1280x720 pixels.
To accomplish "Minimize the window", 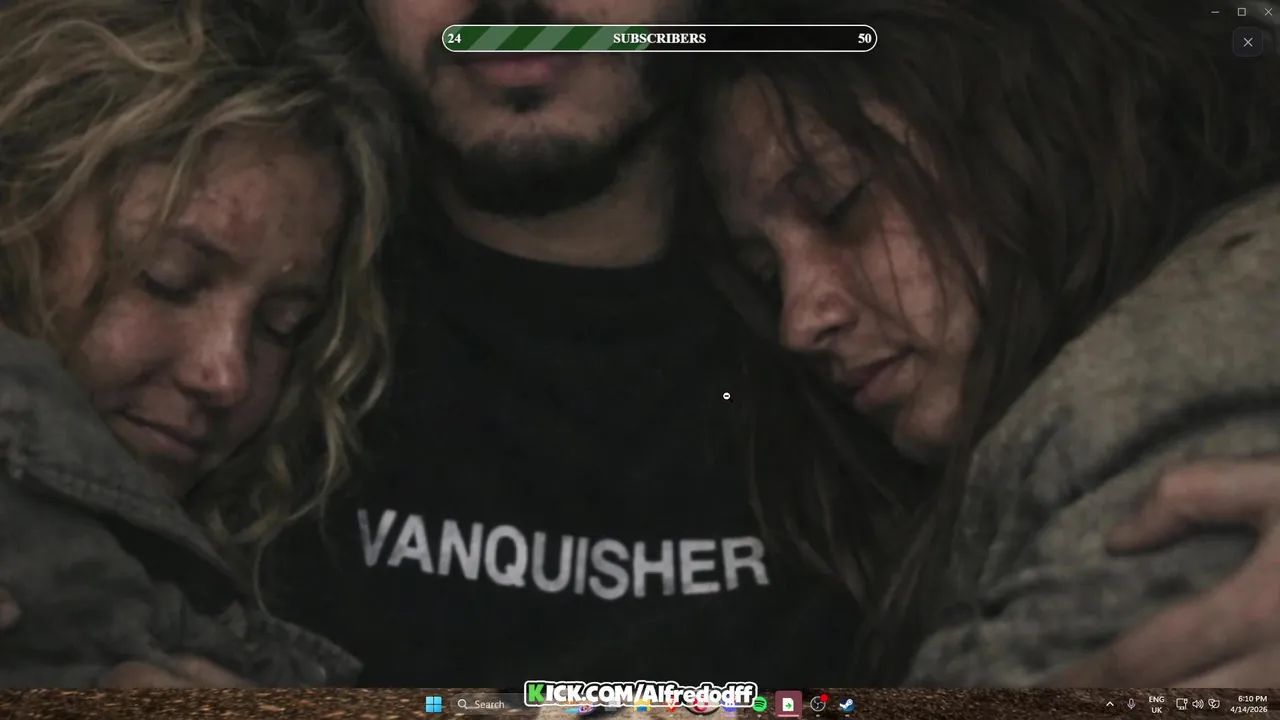I will pos(1215,12).
